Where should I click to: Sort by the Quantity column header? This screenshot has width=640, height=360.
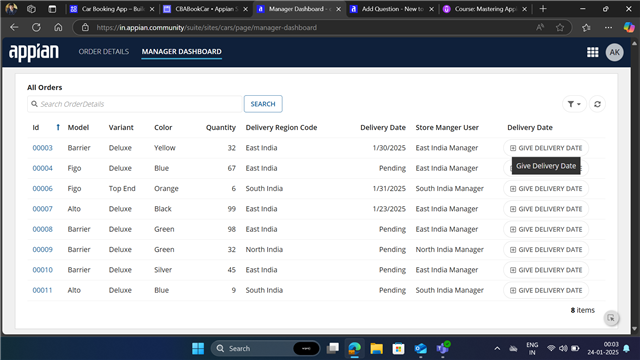coord(221,127)
